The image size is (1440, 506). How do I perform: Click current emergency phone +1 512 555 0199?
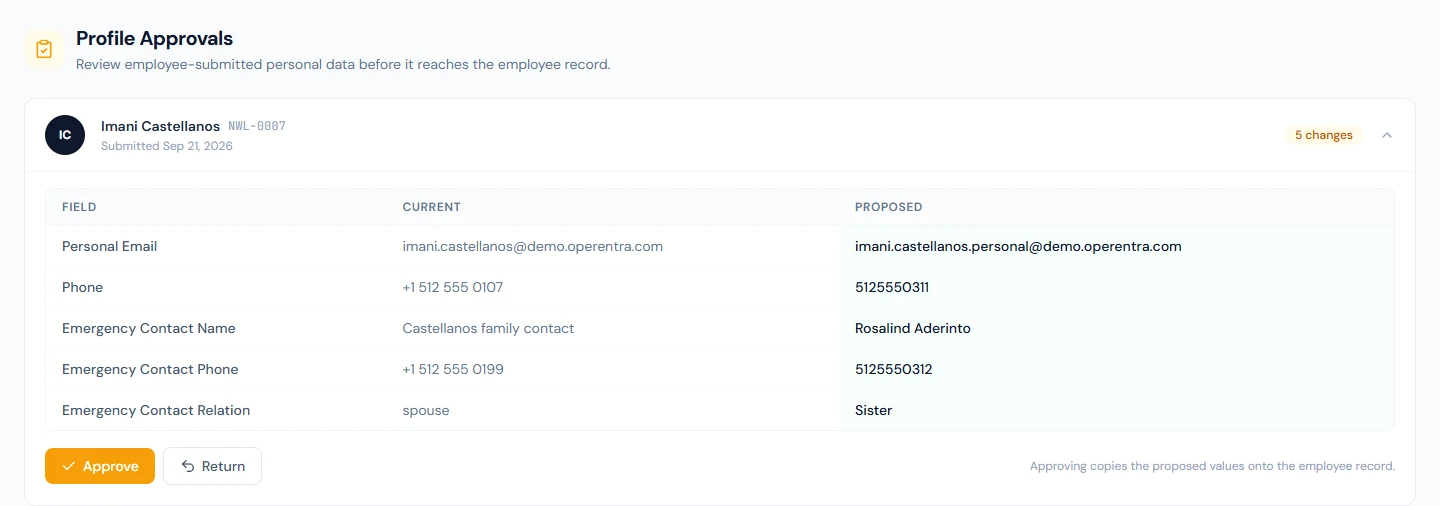pyautogui.click(x=453, y=369)
